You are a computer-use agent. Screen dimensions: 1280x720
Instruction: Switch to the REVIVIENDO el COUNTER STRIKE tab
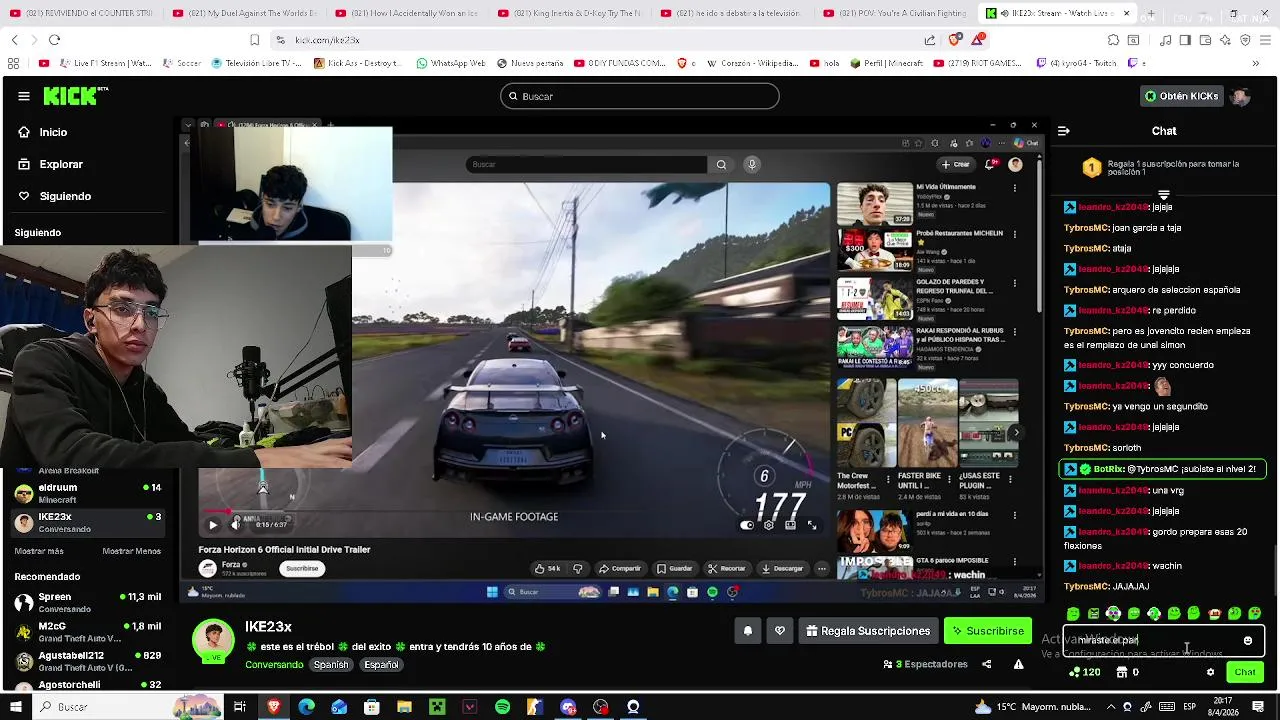[81, 14]
